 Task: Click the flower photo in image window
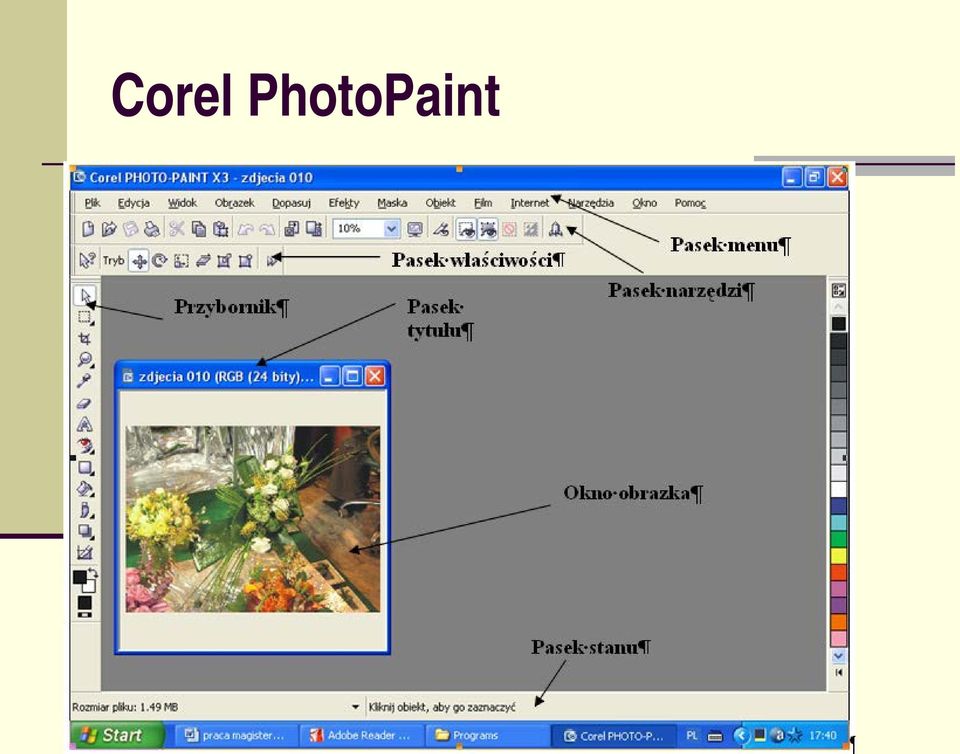click(x=253, y=519)
